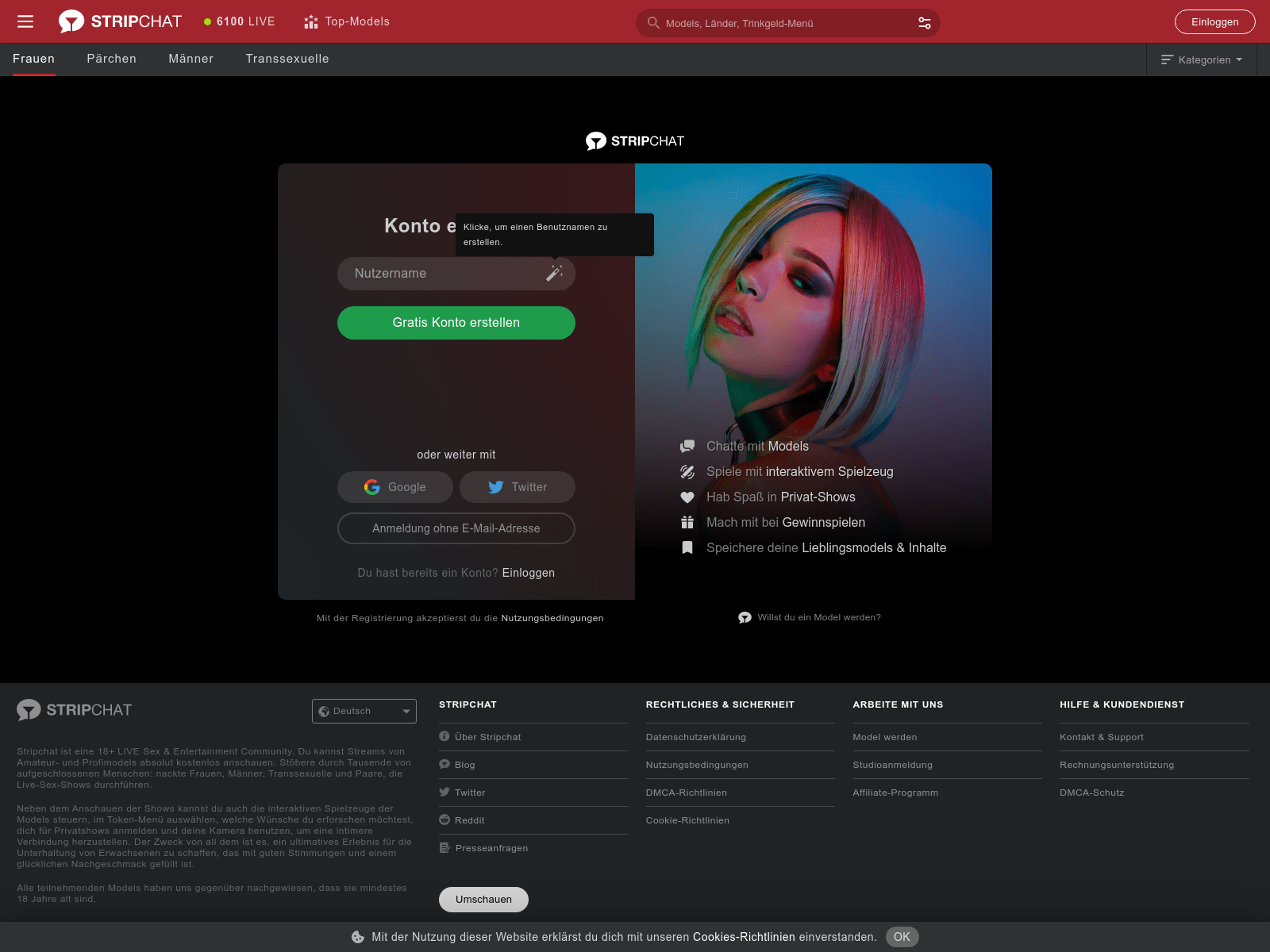Open footer Nutzungsbedingungen link
This screenshot has width=1270, height=952.
[x=697, y=765]
